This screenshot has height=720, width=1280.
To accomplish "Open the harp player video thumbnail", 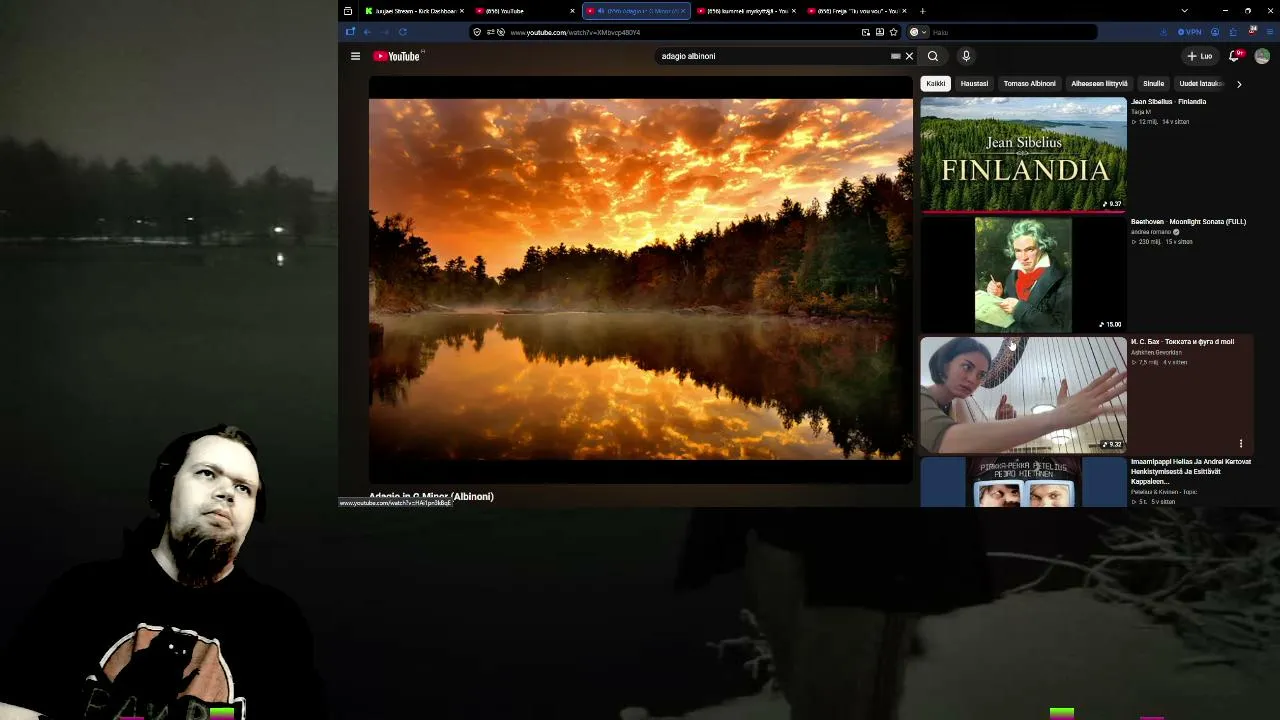I will (1023, 394).
